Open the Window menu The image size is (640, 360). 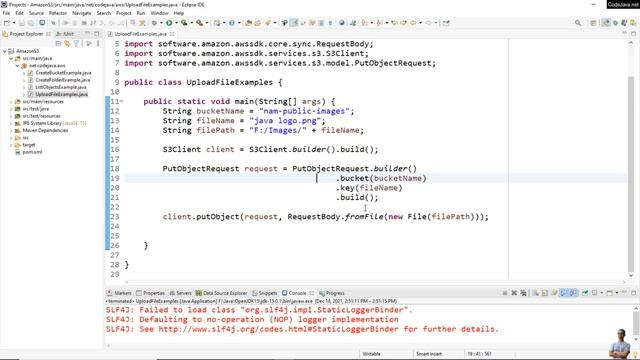coord(159,13)
